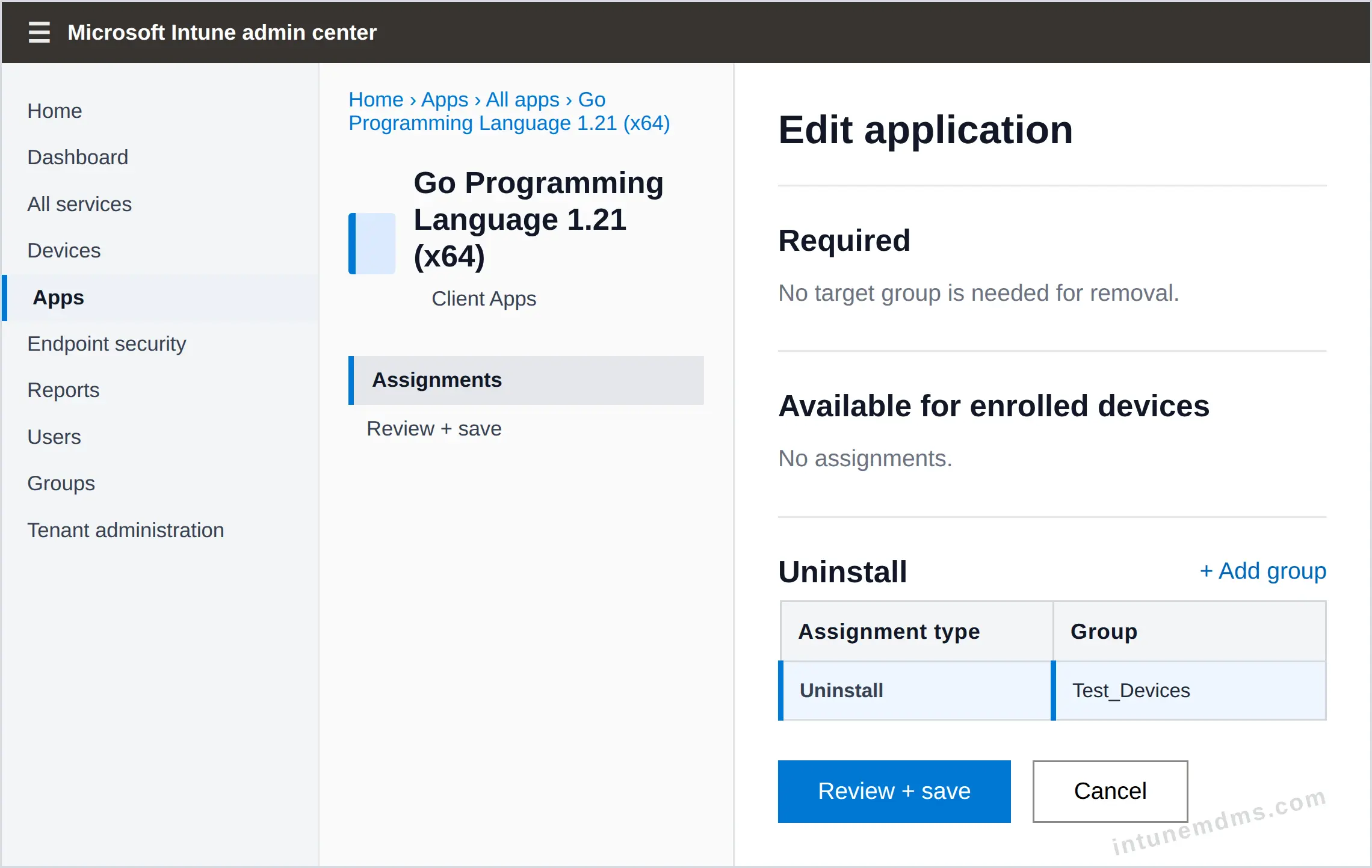Click the Assignment type column header
Image resolution: width=1372 pixels, height=868 pixels.
(916, 631)
